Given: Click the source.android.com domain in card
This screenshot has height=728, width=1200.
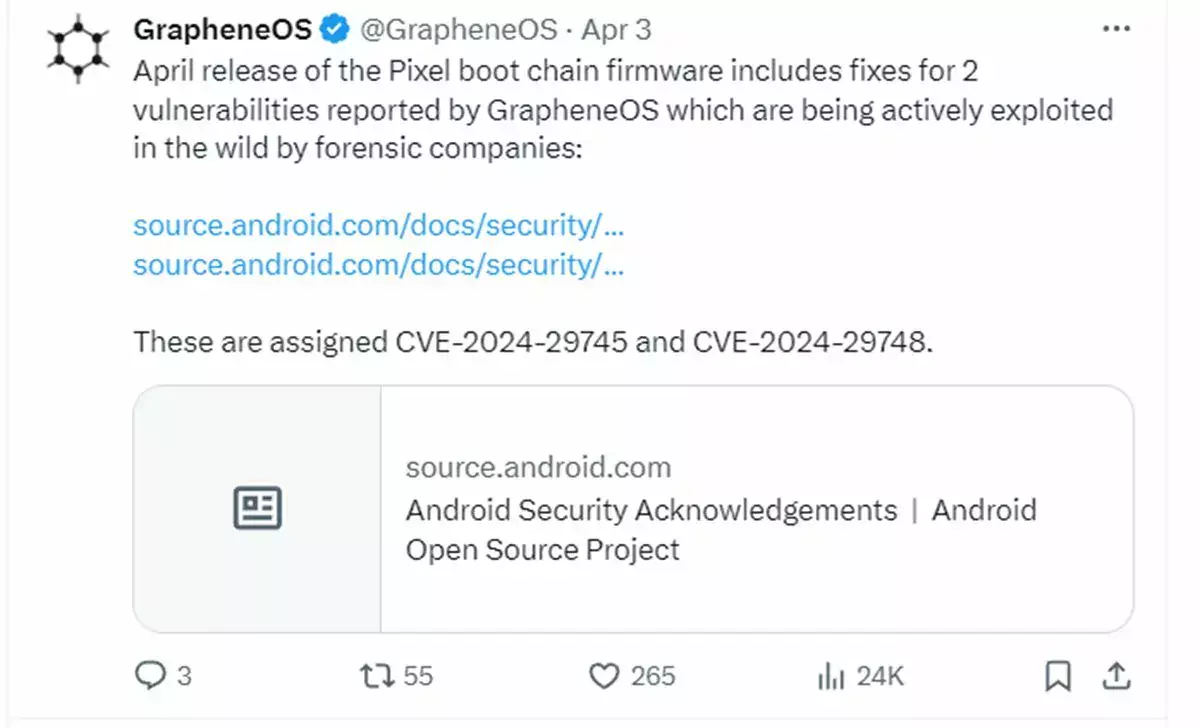Looking at the screenshot, I should (x=538, y=467).
